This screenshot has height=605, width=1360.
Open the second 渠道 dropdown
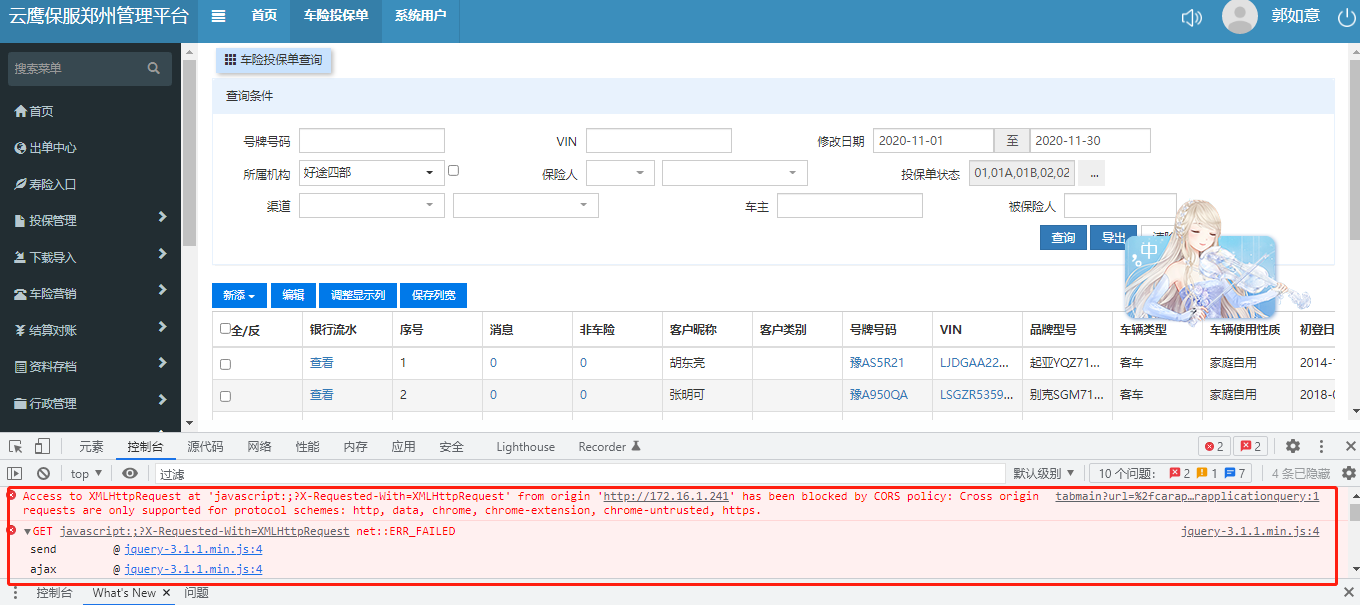526,205
